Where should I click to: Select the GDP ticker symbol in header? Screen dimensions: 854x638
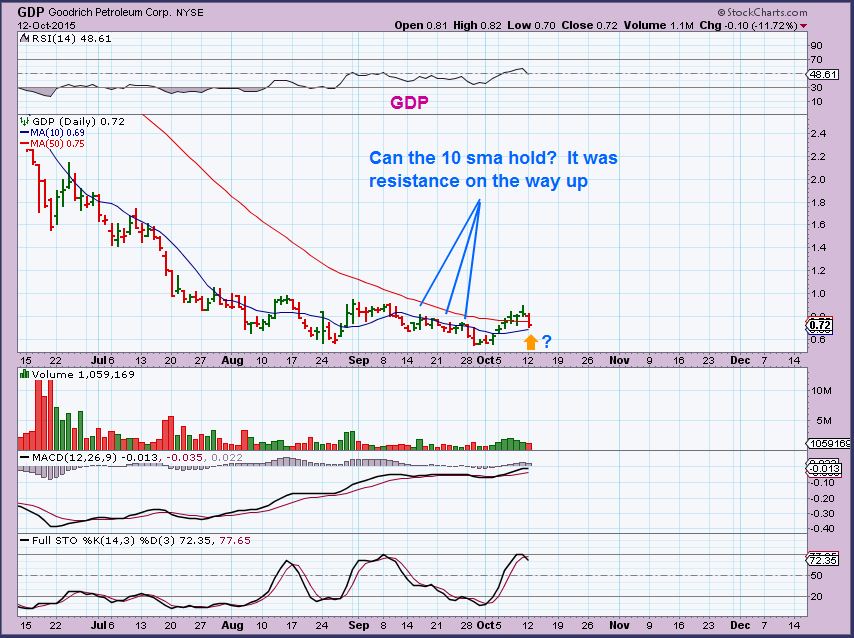[31, 12]
